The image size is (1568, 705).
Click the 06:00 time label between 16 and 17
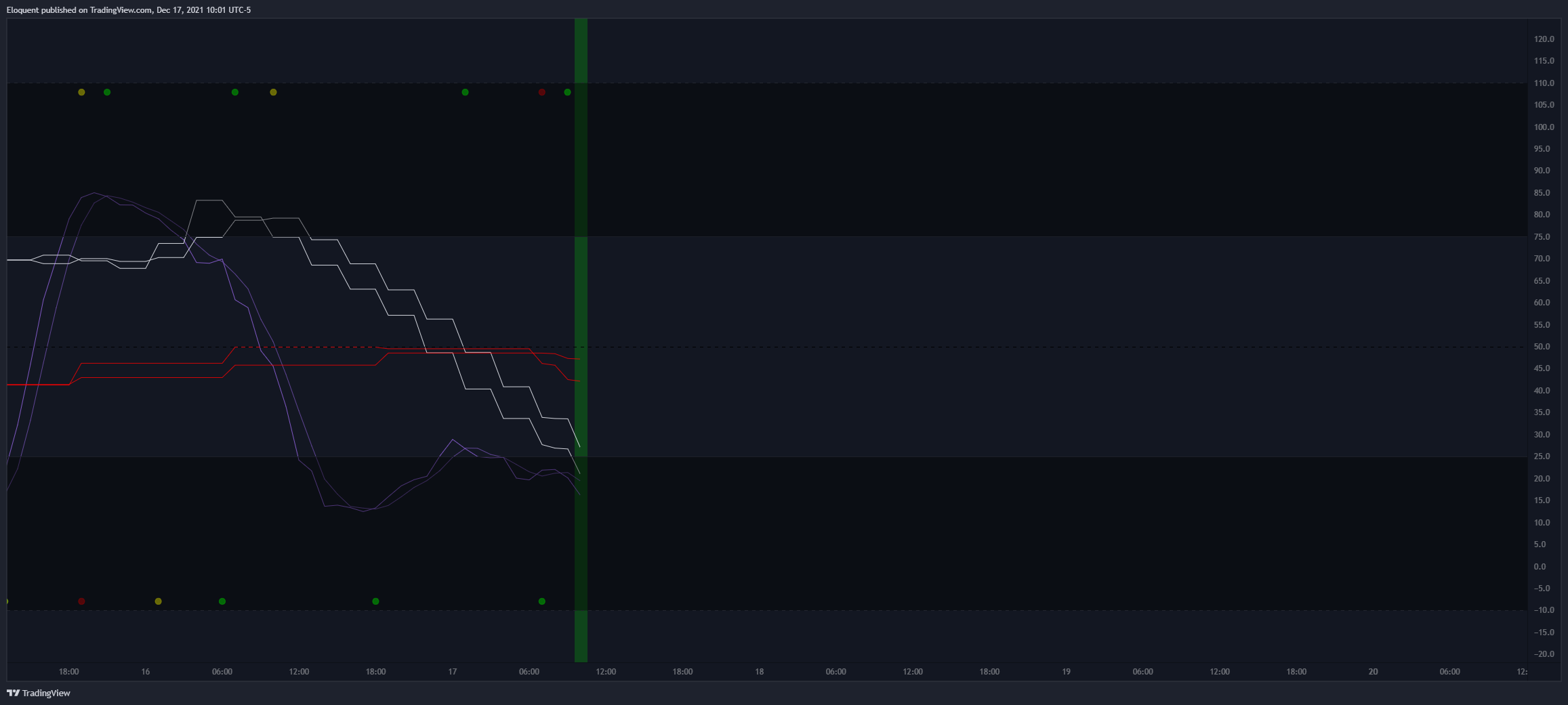click(222, 672)
